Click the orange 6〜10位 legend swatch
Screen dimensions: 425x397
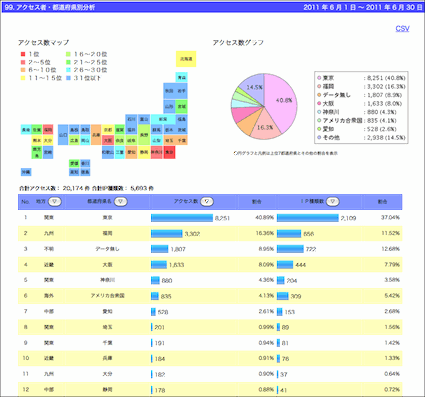point(23,70)
